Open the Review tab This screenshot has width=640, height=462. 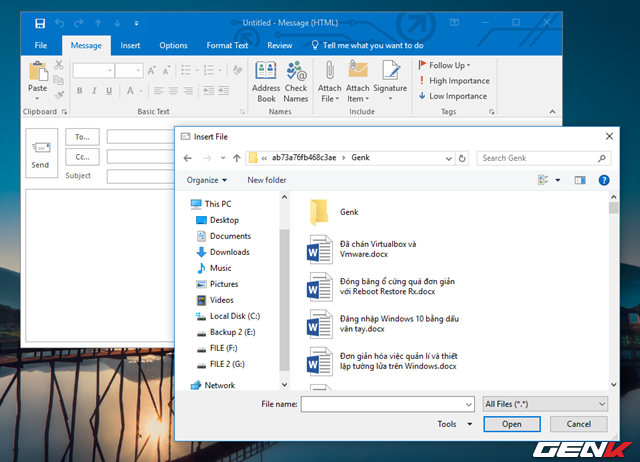point(280,45)
